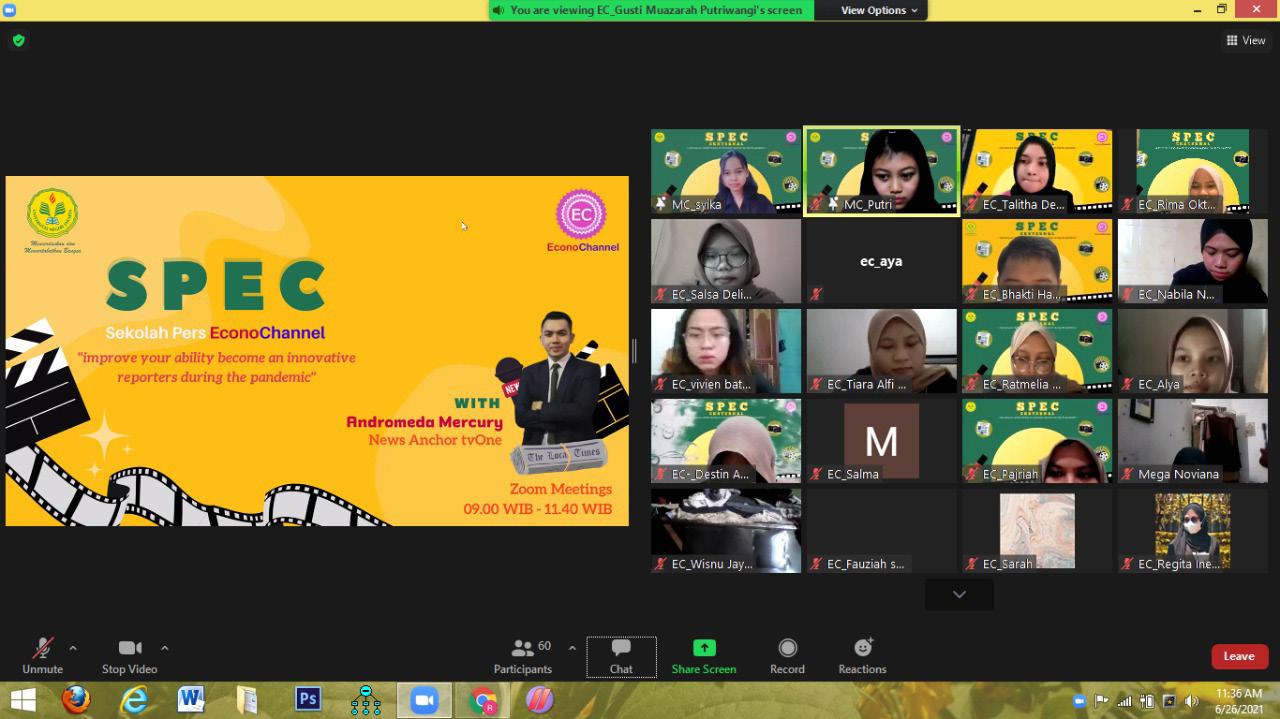The width and height of the screenshot is (1280, 719).
Task: Open volume speaker icon in tray
Action: point(1190,701)
